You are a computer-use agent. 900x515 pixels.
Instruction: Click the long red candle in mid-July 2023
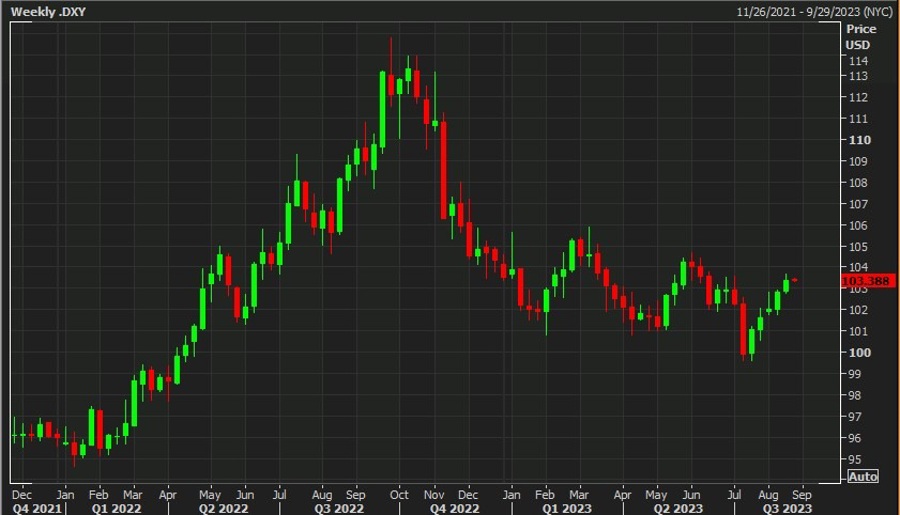(743, 328)
